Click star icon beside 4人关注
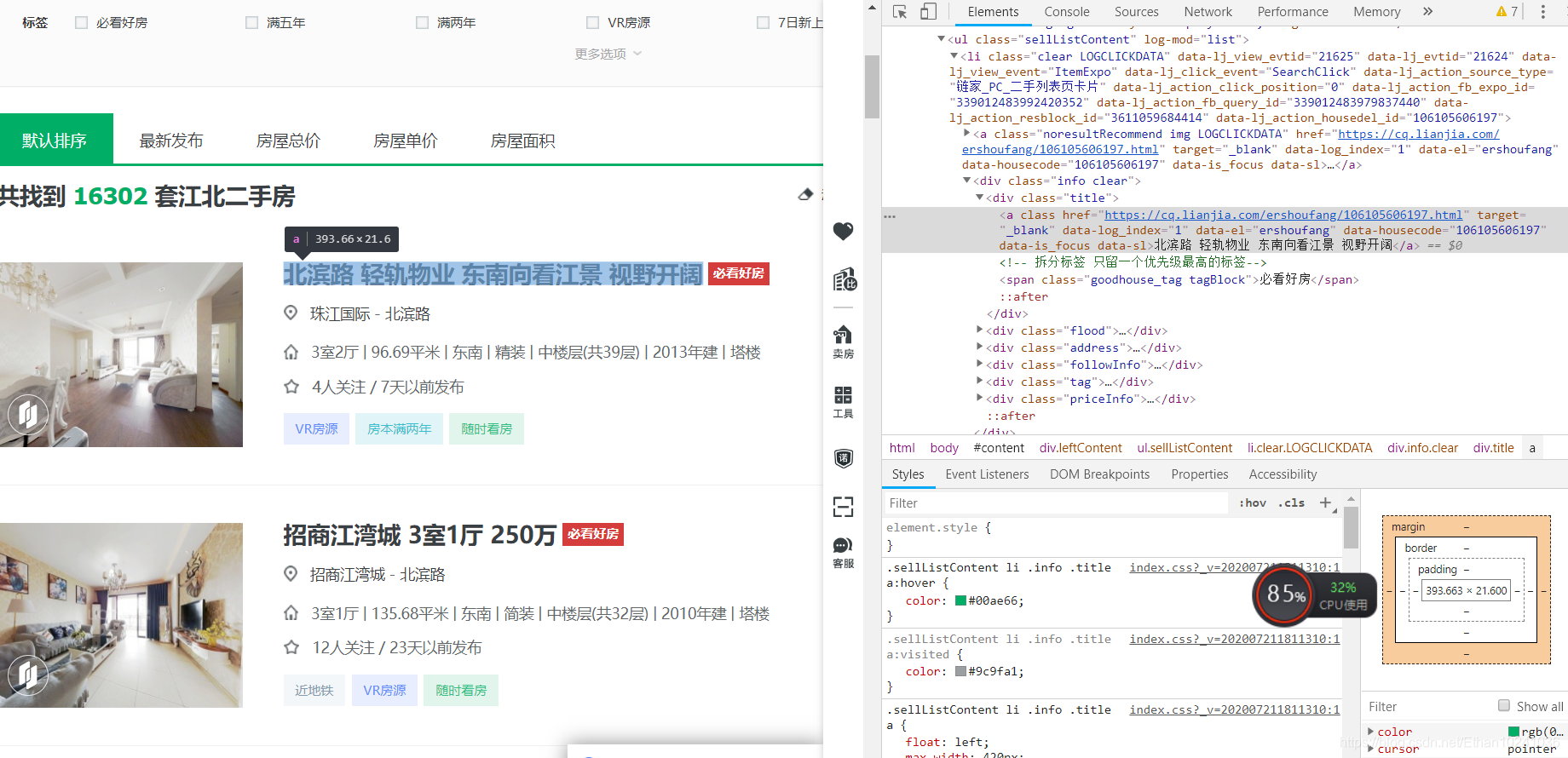 point(291,387)
